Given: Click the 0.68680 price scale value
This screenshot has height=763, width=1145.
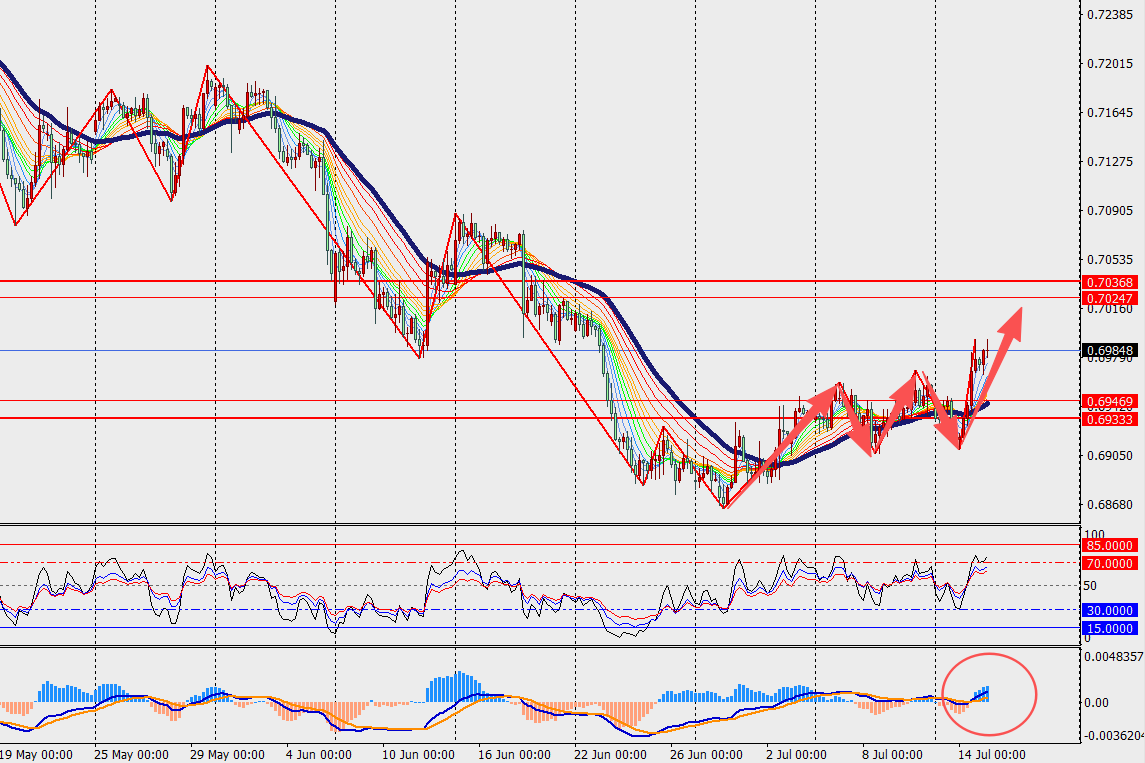Looking at the screenshot, I should point(1110,505).
